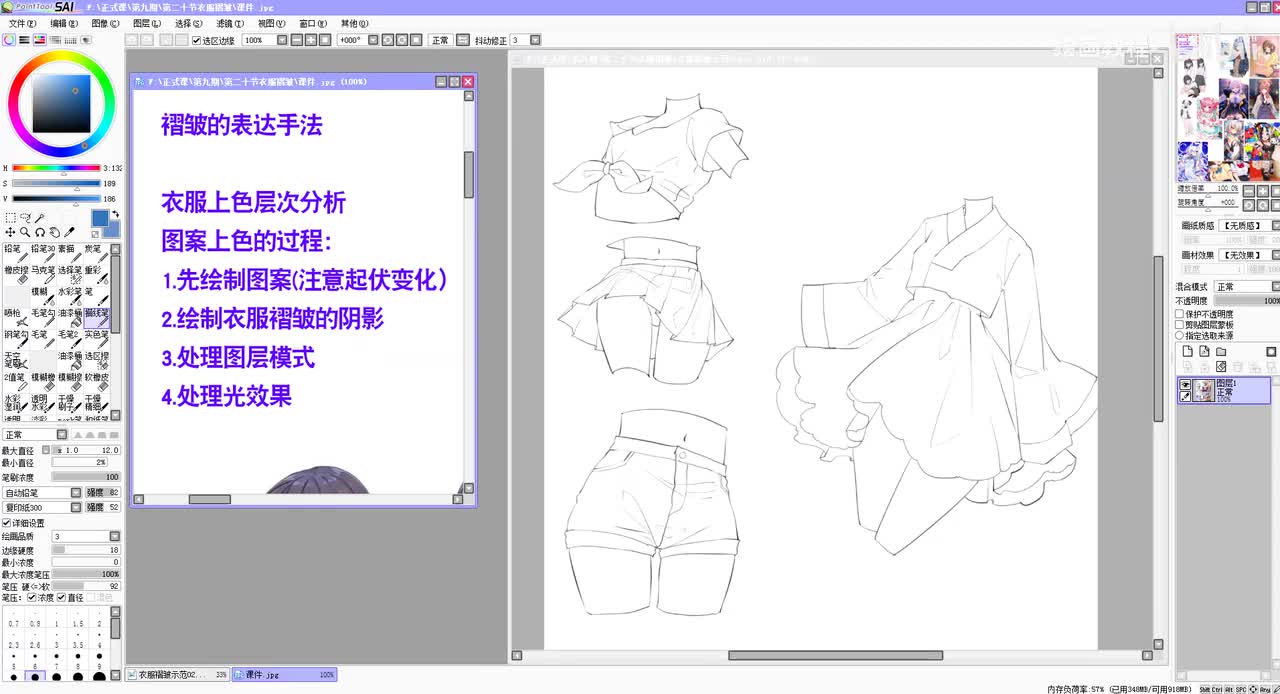Create a new layer folder
The width and height of the screenshot is (1280, 694).
(1221, 352)
